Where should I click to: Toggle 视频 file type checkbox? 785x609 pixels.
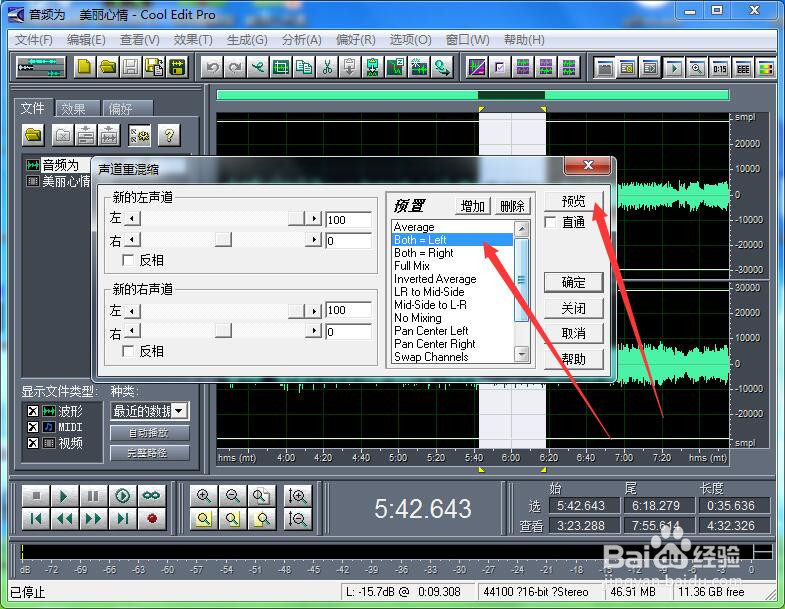33,443
